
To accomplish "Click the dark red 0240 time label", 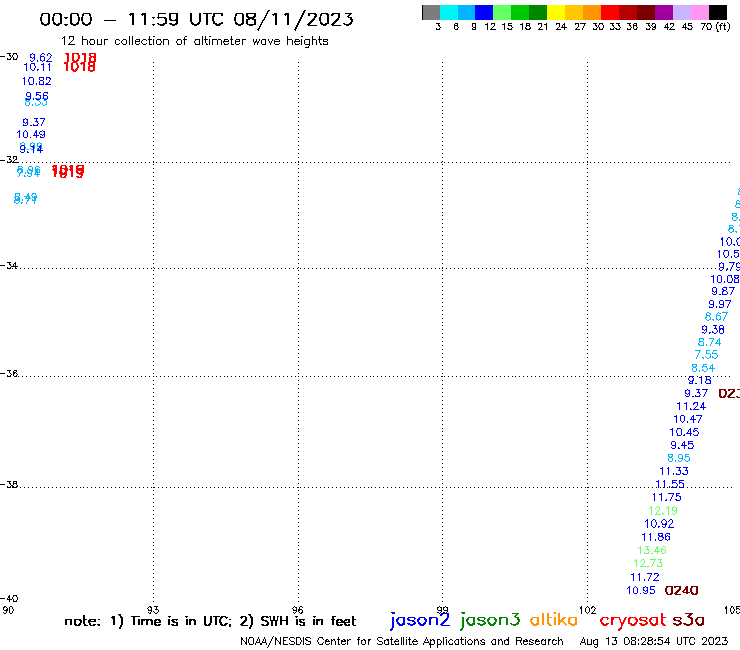I will click(x=681, y=591).
